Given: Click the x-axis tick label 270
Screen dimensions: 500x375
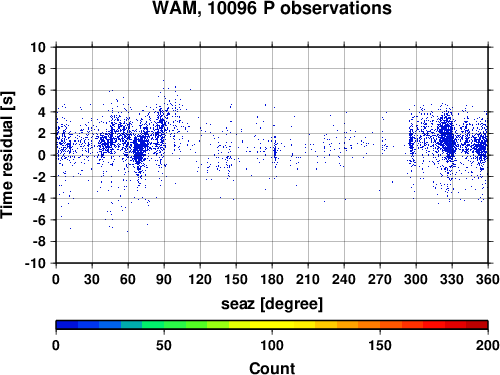Looking at the screenshot, I should point(380,279).
